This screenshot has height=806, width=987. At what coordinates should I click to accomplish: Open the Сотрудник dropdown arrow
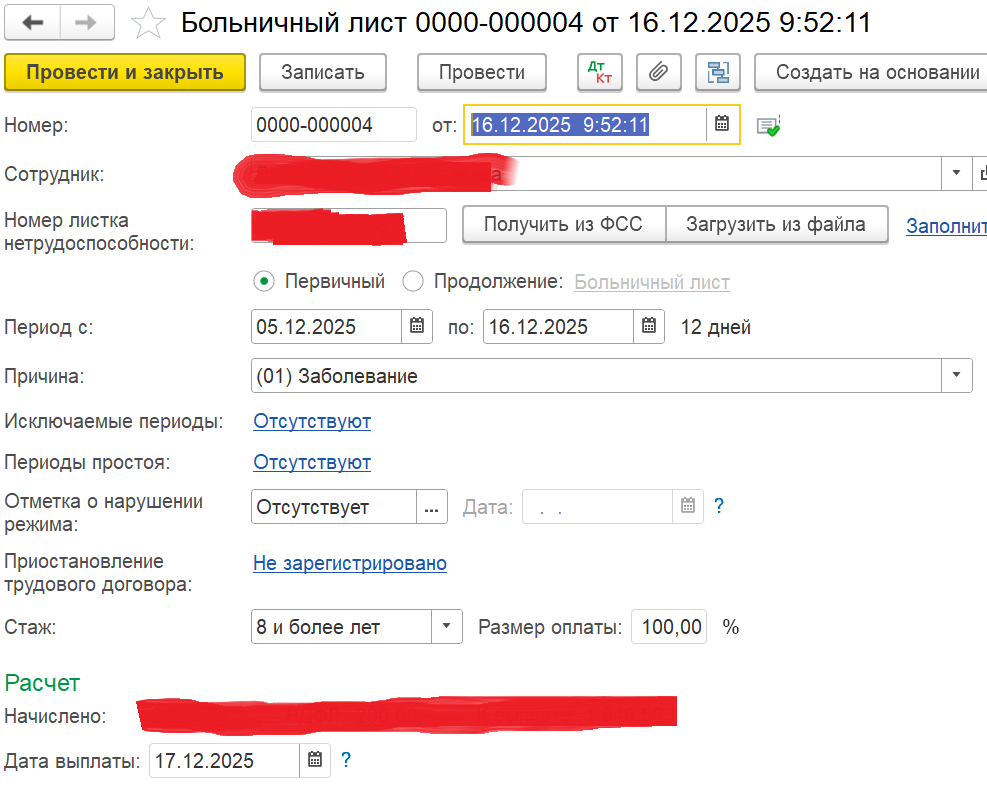(x=957, y=173)
